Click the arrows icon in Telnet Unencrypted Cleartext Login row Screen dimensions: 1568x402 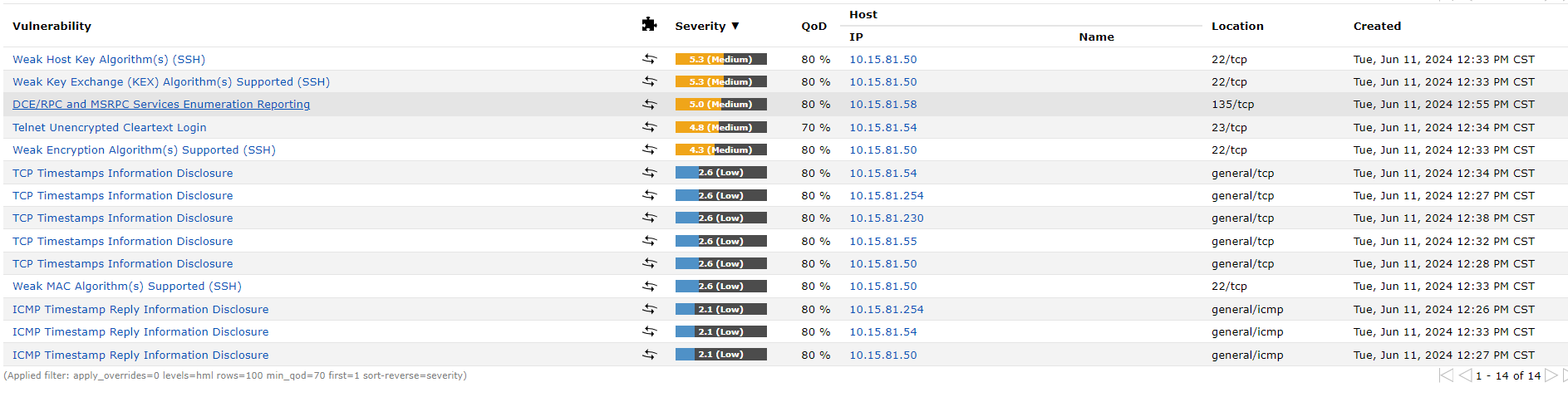(x=649, y=127)
